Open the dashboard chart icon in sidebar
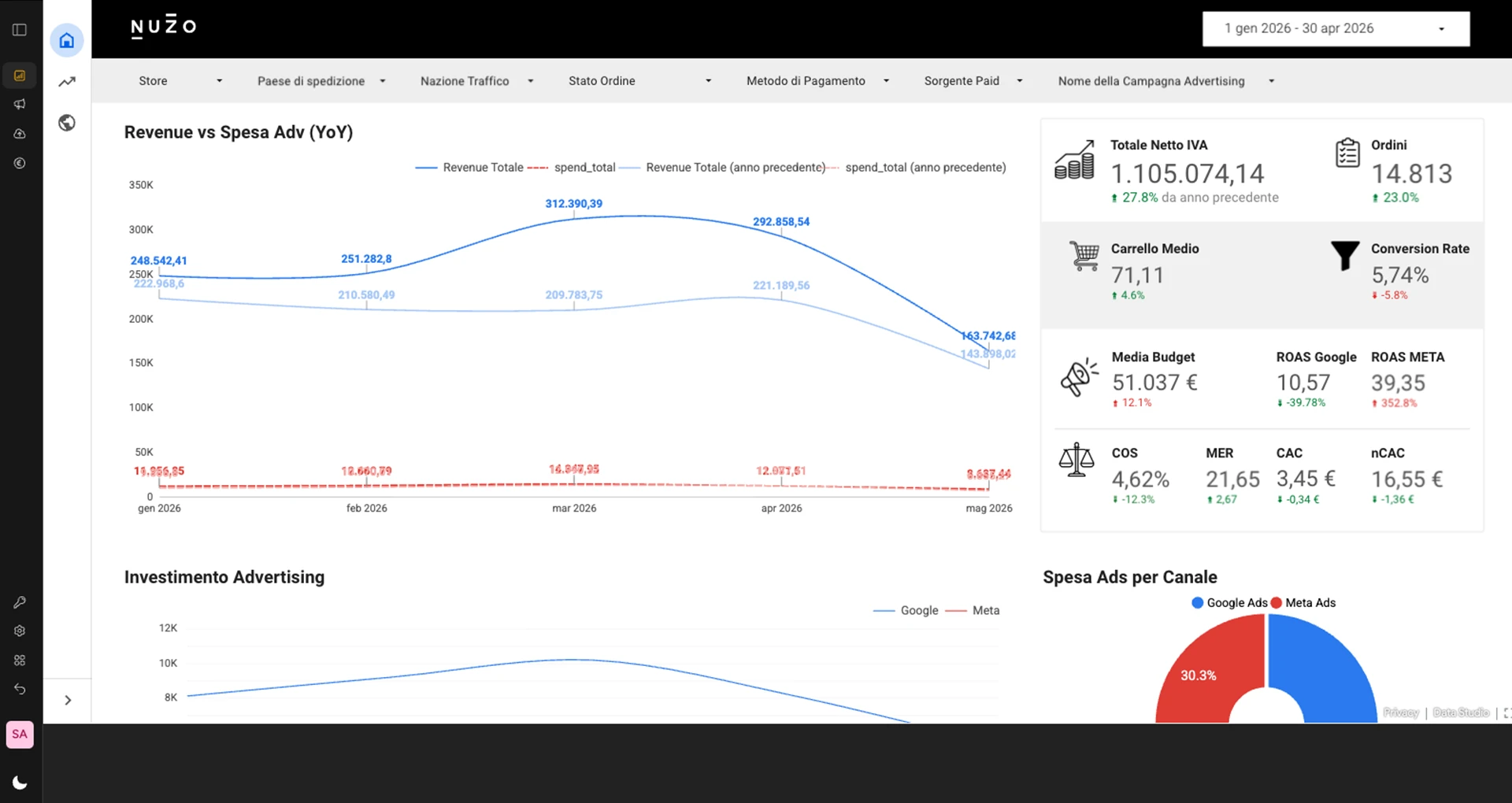This screenshot has height=803, width=1512. pos(20,76)
